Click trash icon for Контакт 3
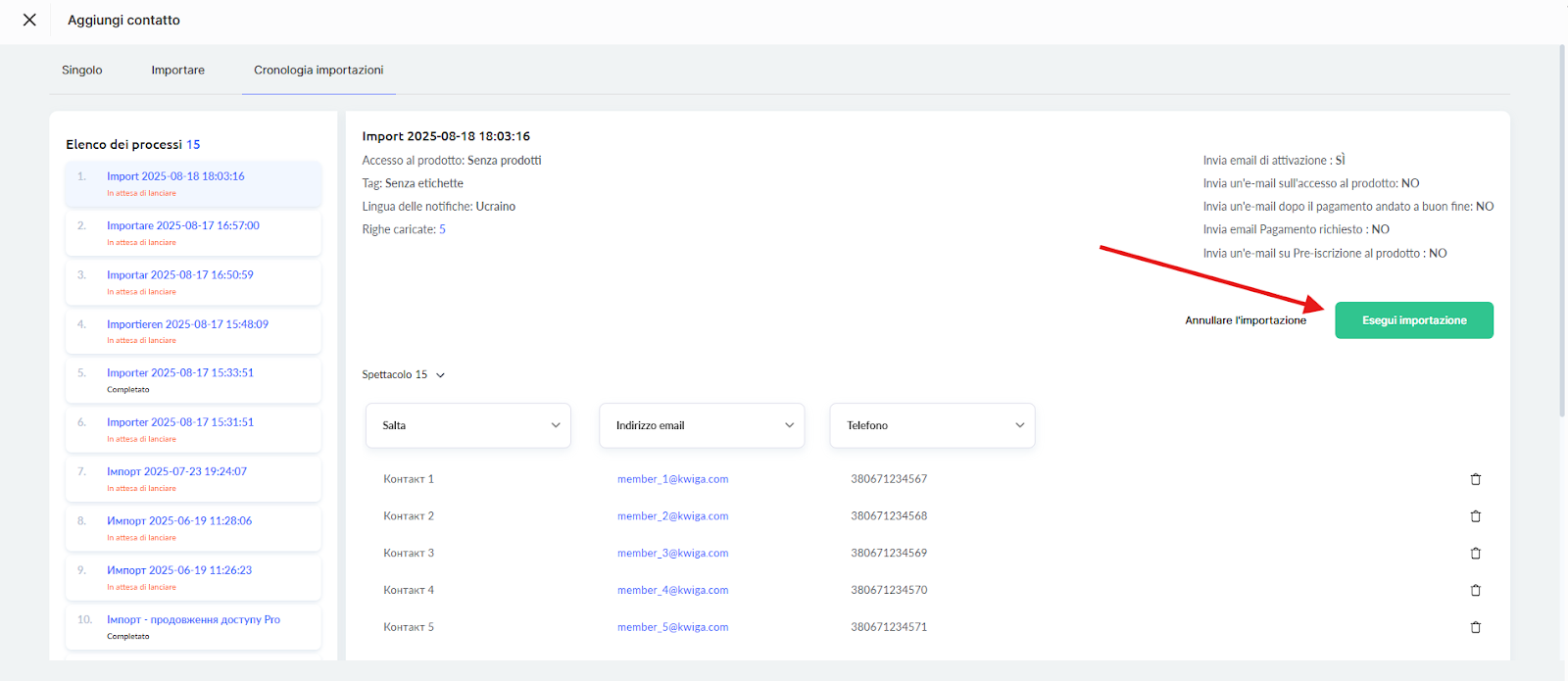Viewport: 1568px width, 681px height. click(x=1475, y=554)
